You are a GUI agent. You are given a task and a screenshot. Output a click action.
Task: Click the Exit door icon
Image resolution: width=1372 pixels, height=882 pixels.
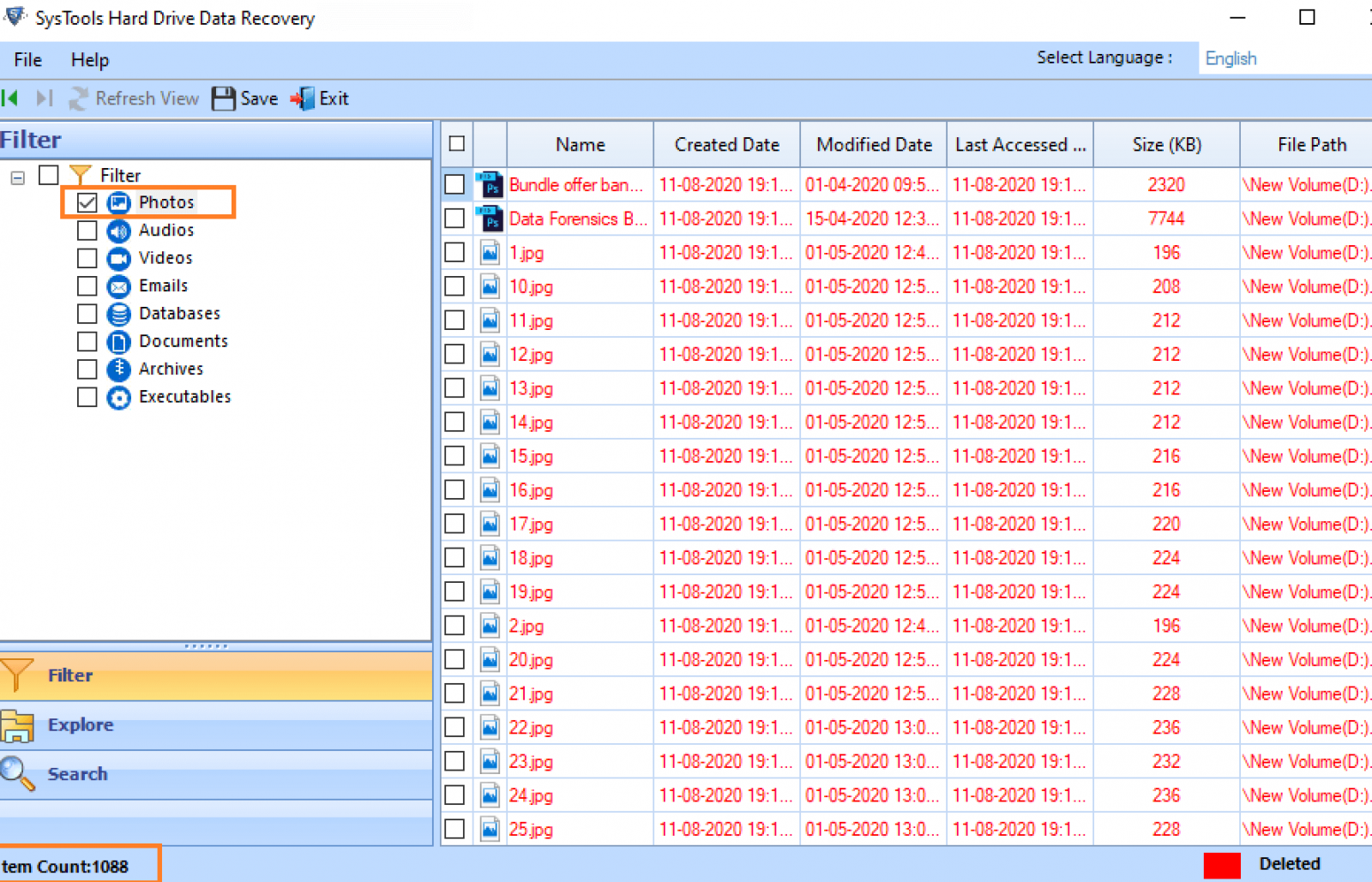303,99
